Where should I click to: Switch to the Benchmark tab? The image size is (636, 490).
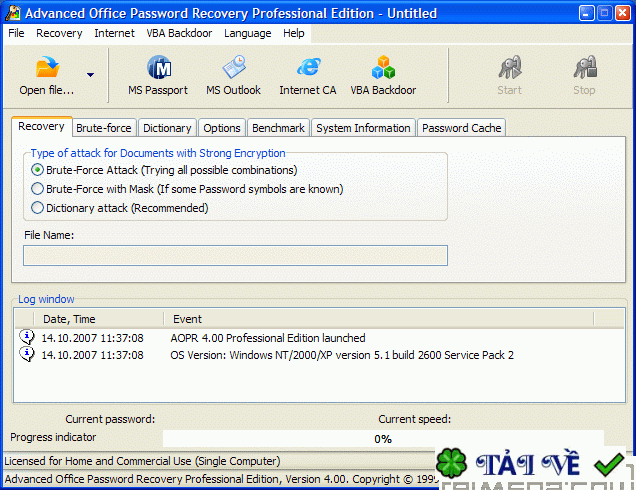(x=278, y=128)
